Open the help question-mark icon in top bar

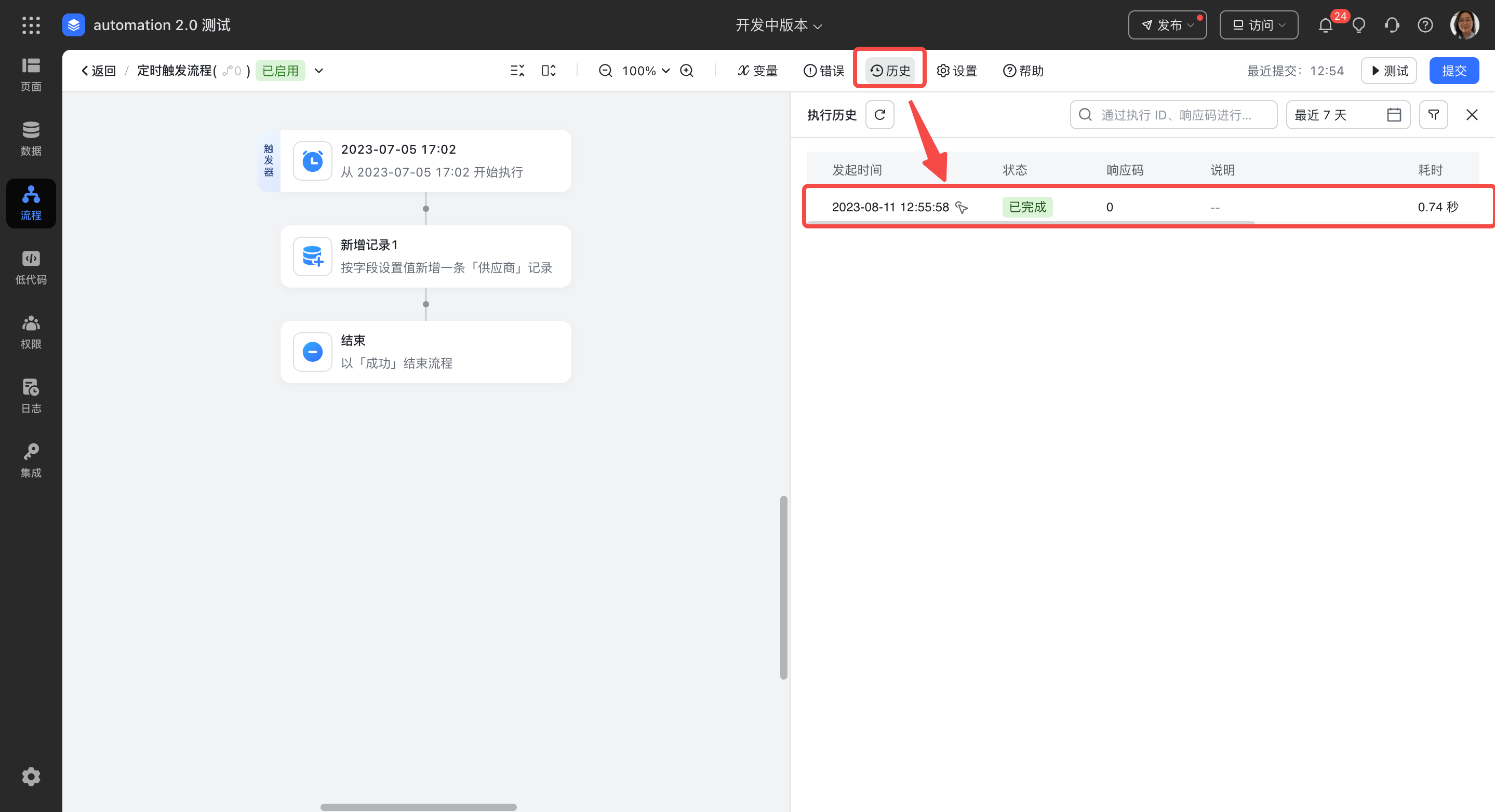[1425, 25]
